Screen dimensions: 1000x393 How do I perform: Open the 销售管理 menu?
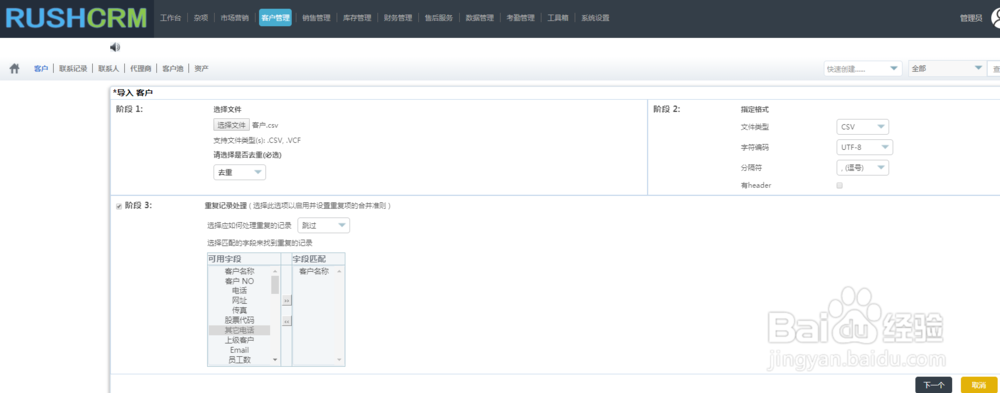pos(316,19)
